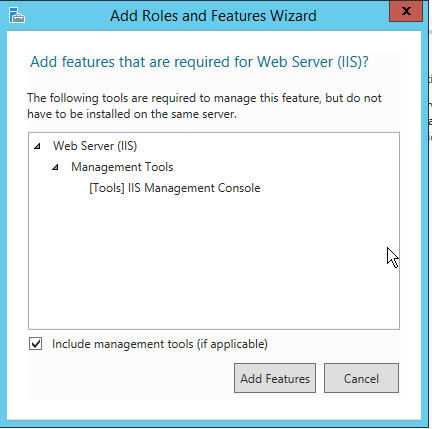This screenshot has width=432, height=429.
Task: Select the Web Server (IIS) tree label
Action: click(95, 146)
